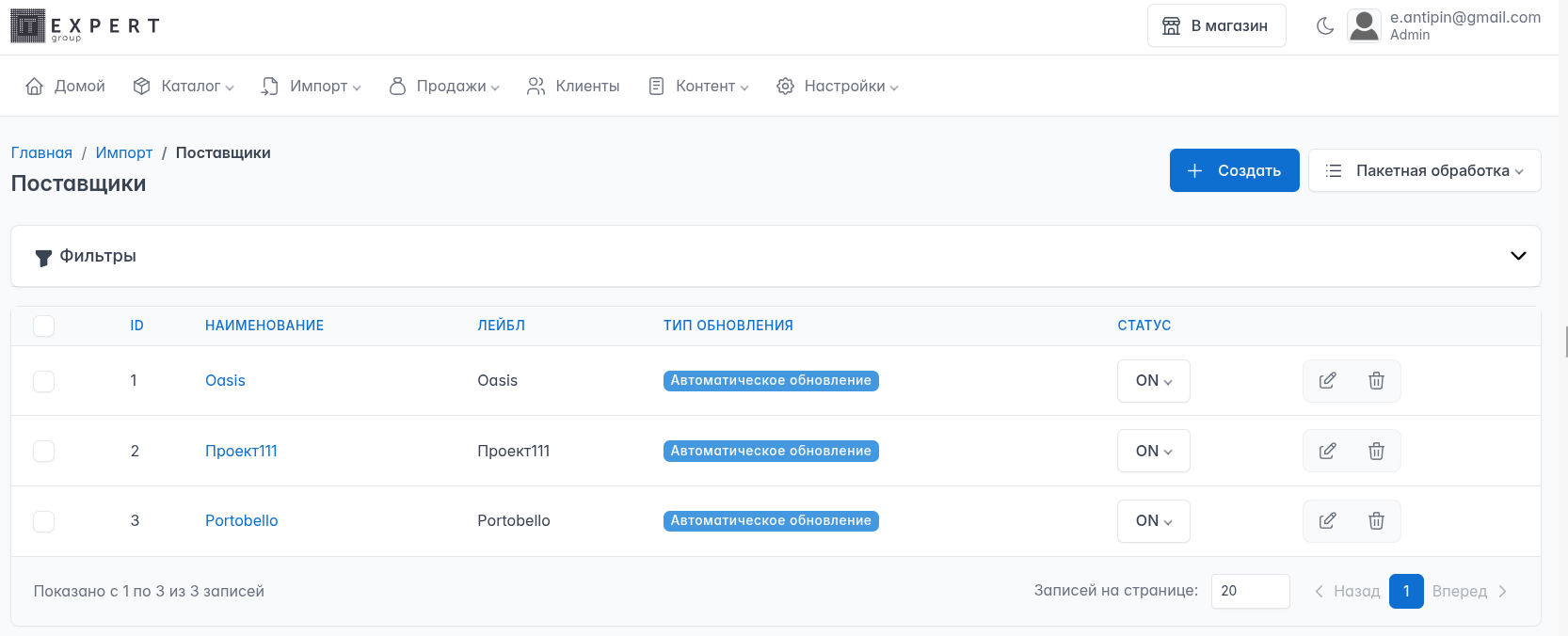Click the trash icon in Oasis row
The height and width of the screenshot is (636, 1568).
point(1376,381)
